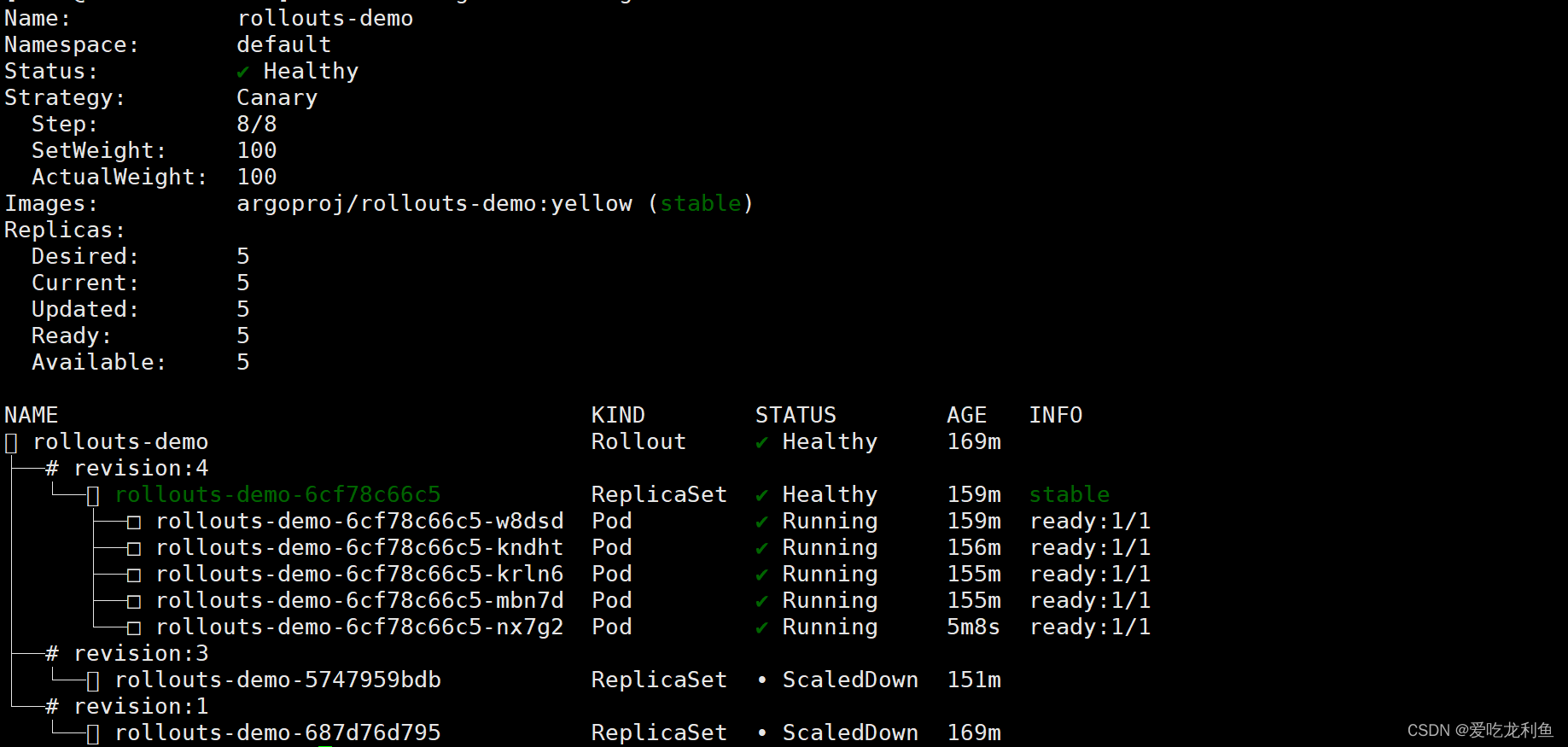The height and width of the screenshot is (747, 1568).
Task: Click the green checkmark beside Healthy status at top
Action: tap(243, 72)
